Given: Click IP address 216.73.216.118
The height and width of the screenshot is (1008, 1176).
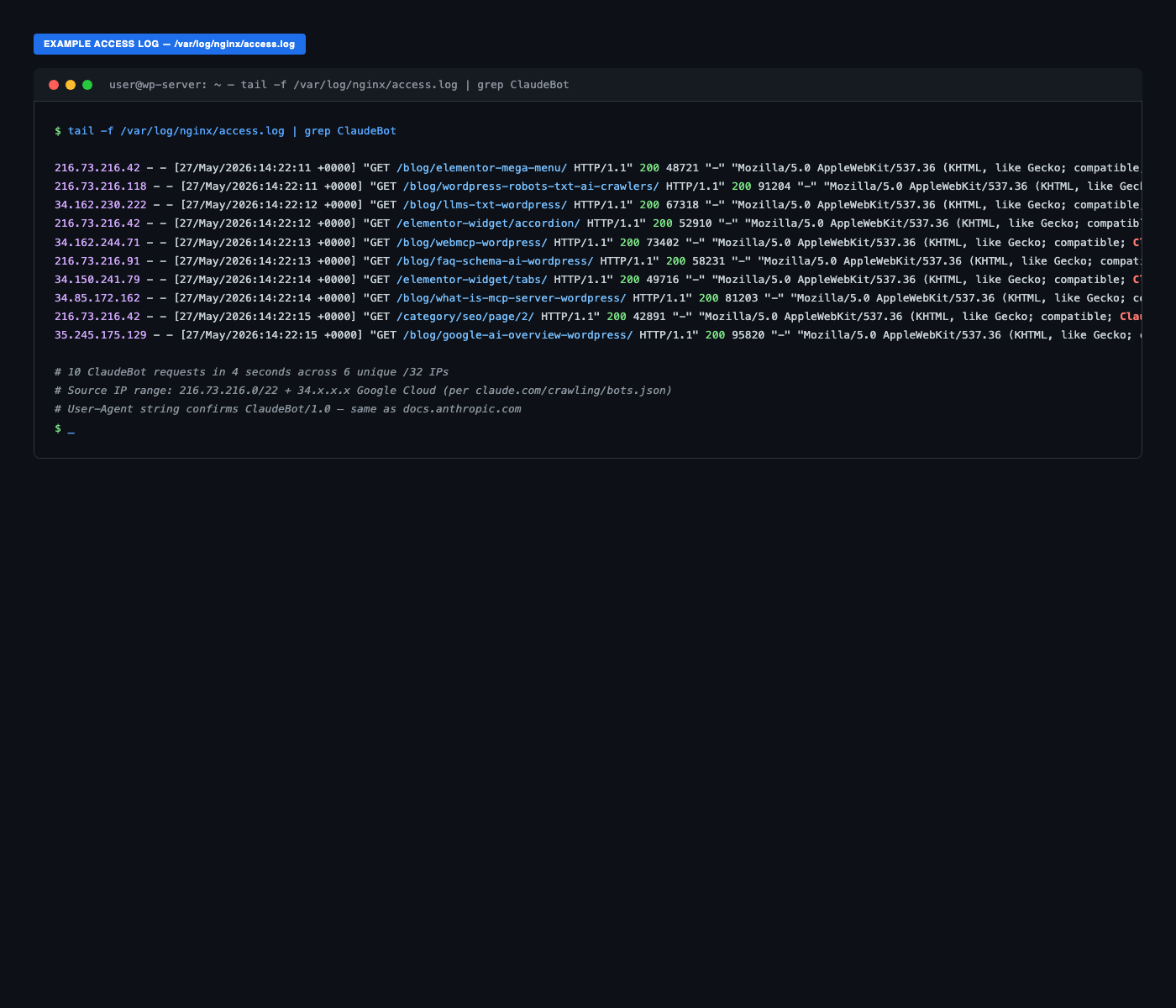Looking at the screenshot, I should (x=101, y=186).
